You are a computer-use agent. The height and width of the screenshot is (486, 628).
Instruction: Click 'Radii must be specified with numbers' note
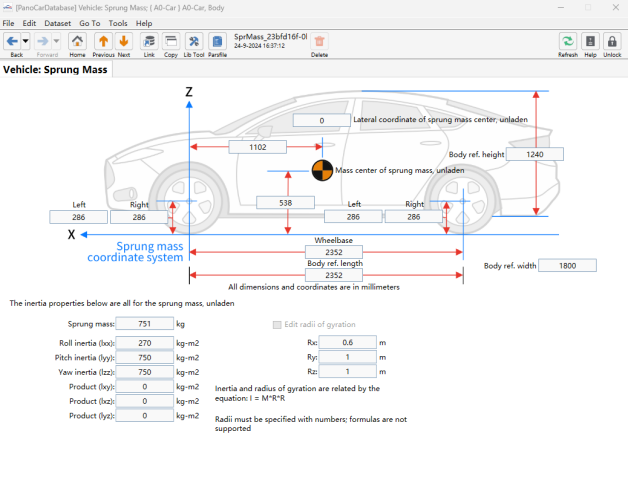311,423
